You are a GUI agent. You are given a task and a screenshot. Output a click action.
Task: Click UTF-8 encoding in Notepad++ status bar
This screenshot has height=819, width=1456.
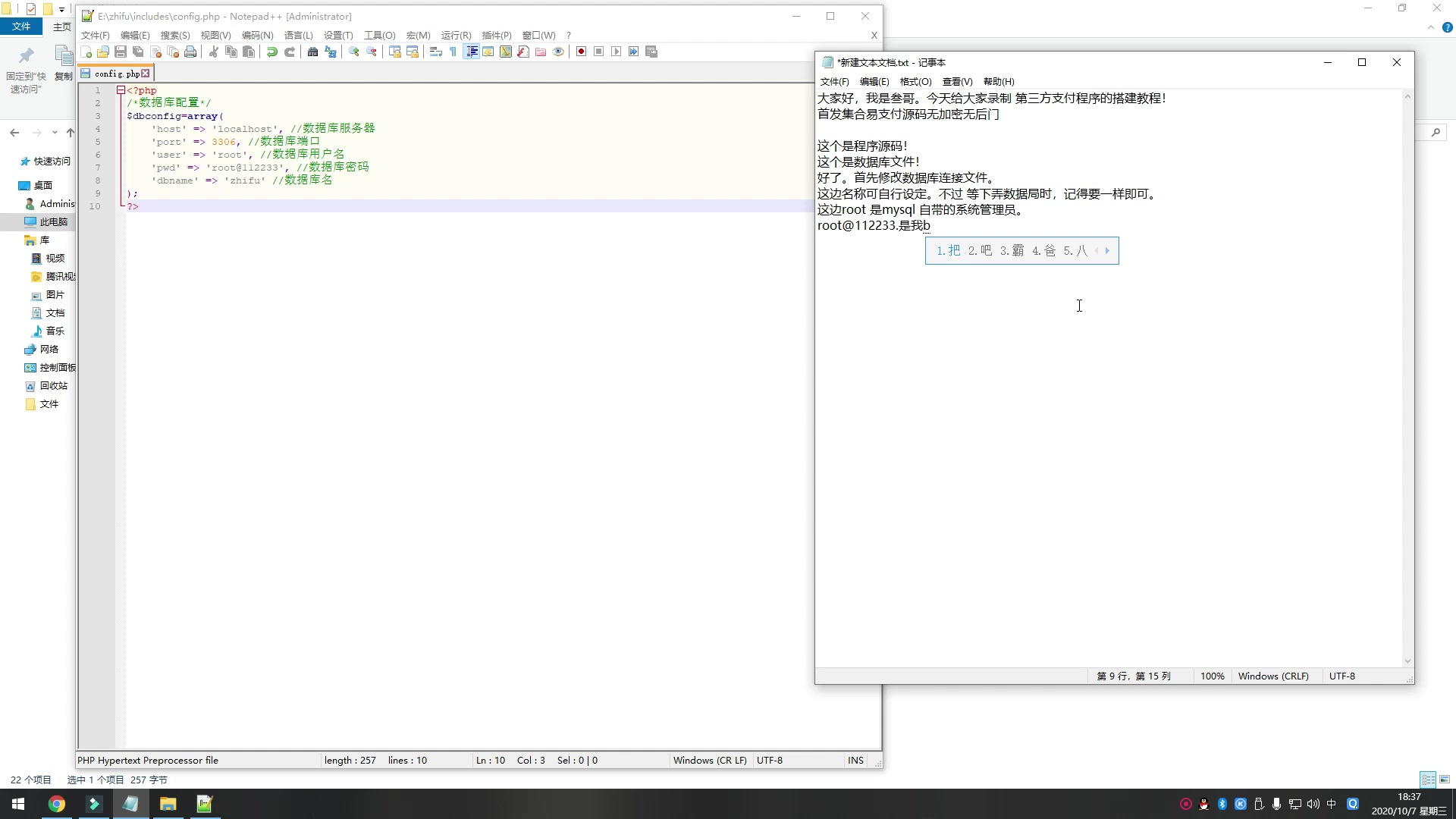point(769,760)
